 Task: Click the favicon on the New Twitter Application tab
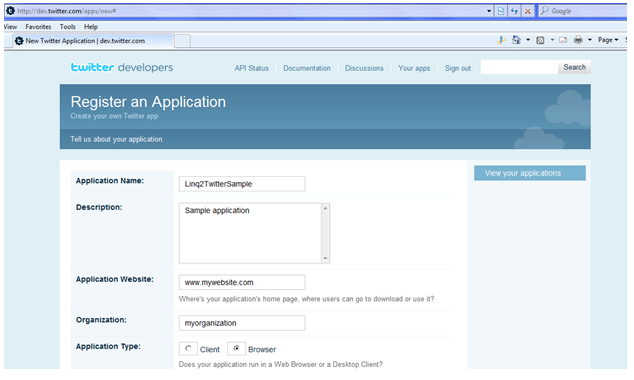[x=19, y=40]
